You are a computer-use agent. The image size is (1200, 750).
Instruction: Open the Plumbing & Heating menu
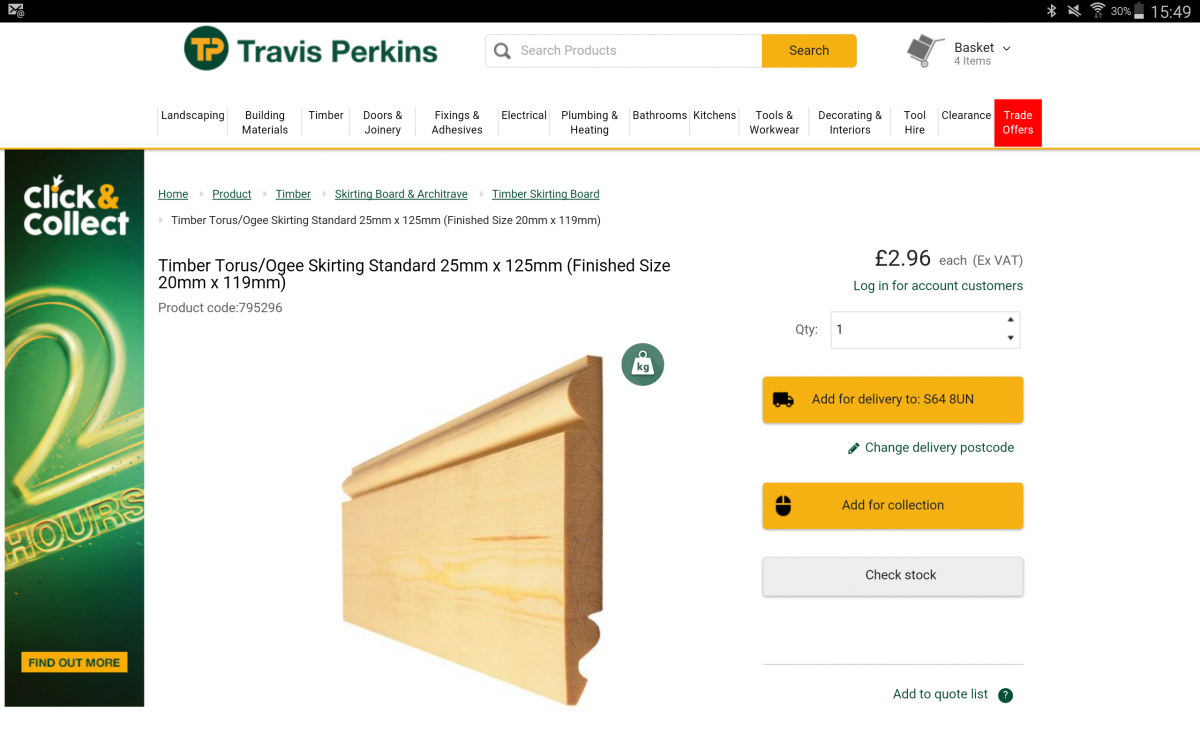(589, 123)
